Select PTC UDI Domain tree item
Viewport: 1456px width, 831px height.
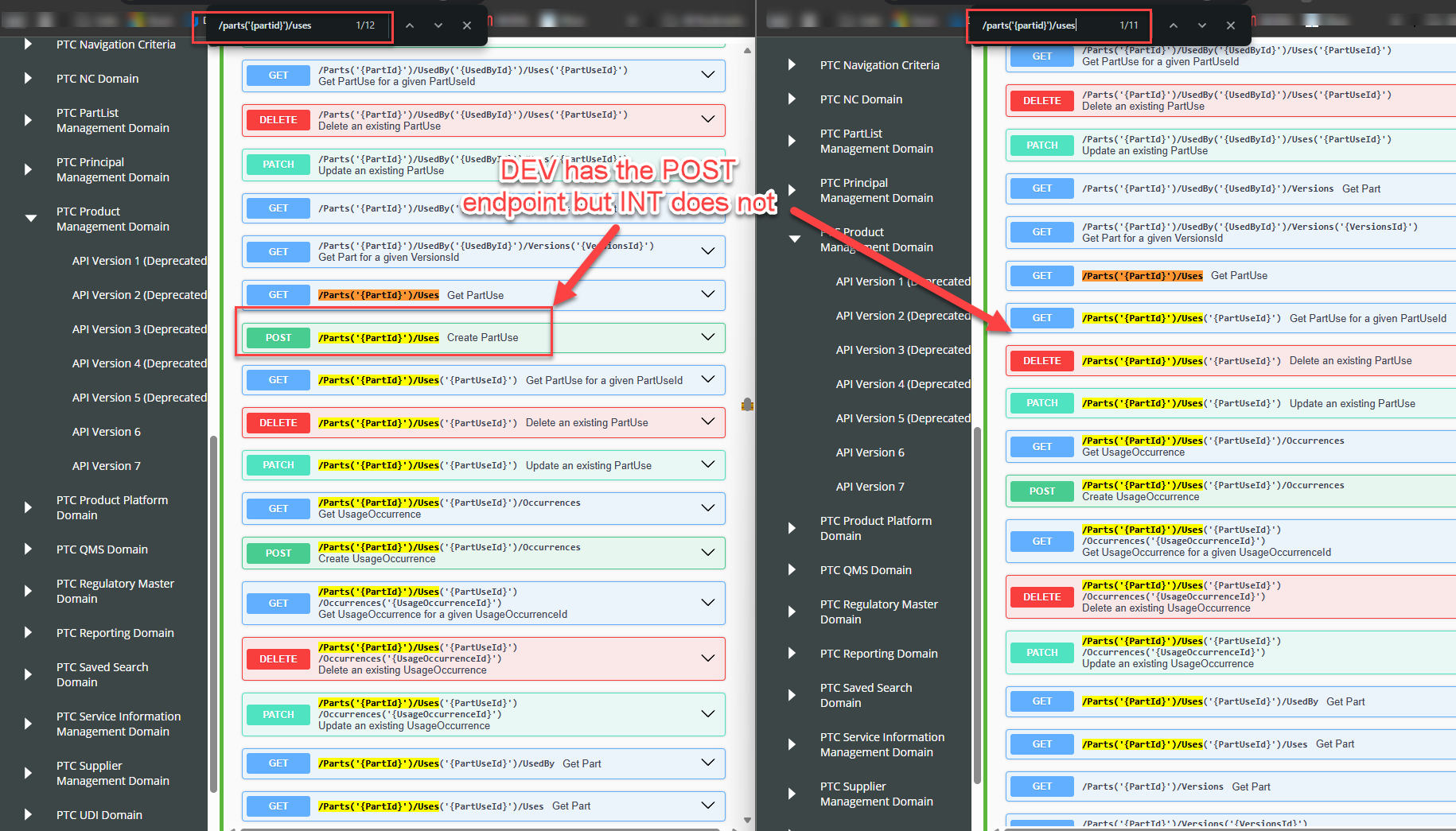pos(99,814)
